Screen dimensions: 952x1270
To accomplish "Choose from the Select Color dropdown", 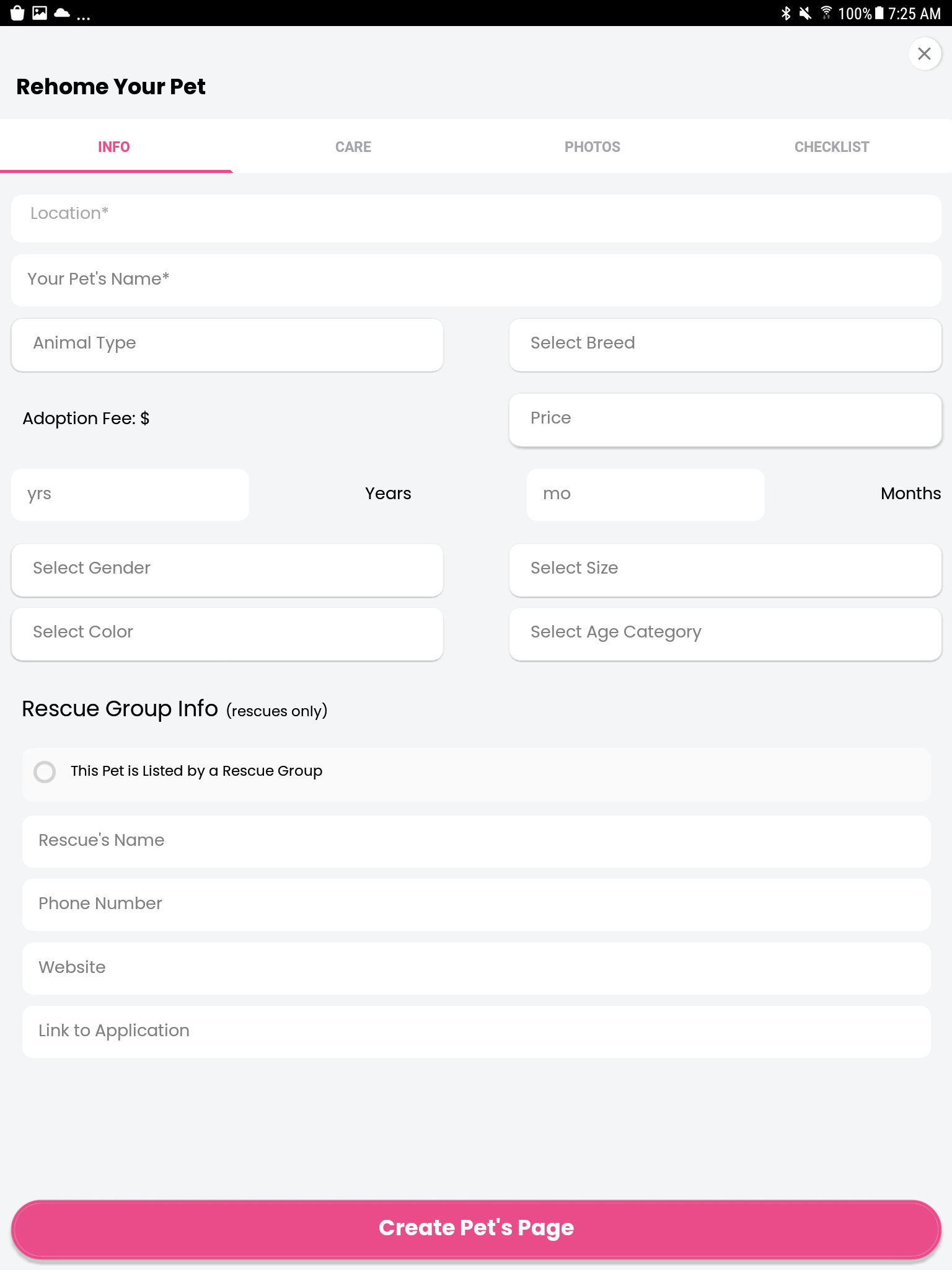I will coord(227,633).
